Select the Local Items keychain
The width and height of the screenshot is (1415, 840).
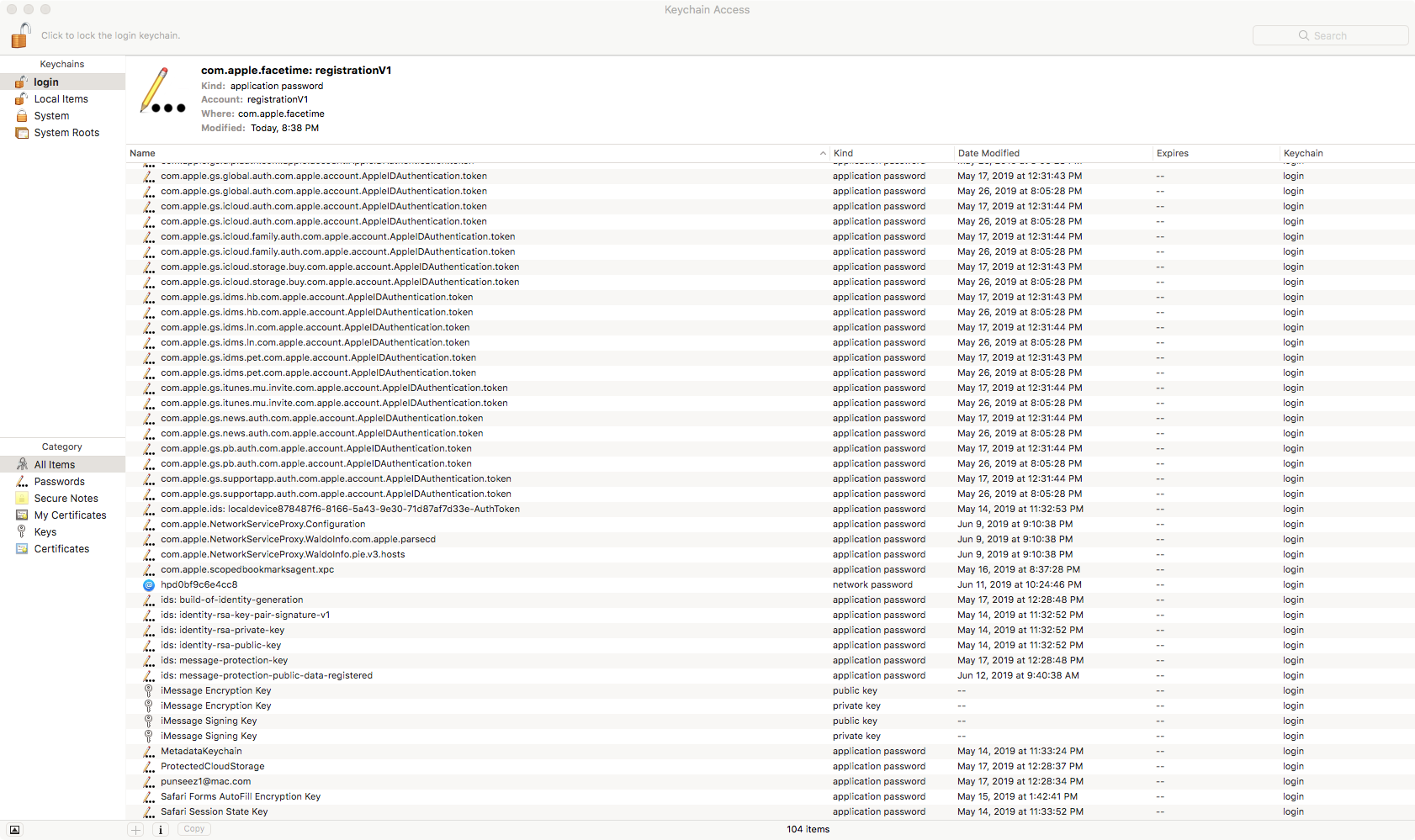61,98
